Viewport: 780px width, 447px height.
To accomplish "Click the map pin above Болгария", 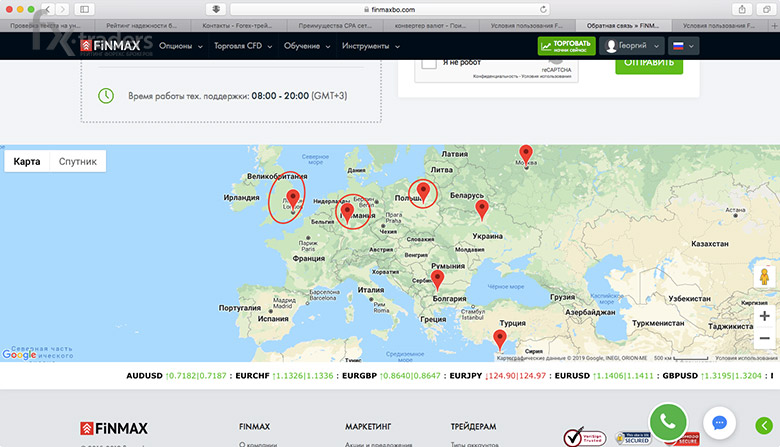I will point(437,280).
